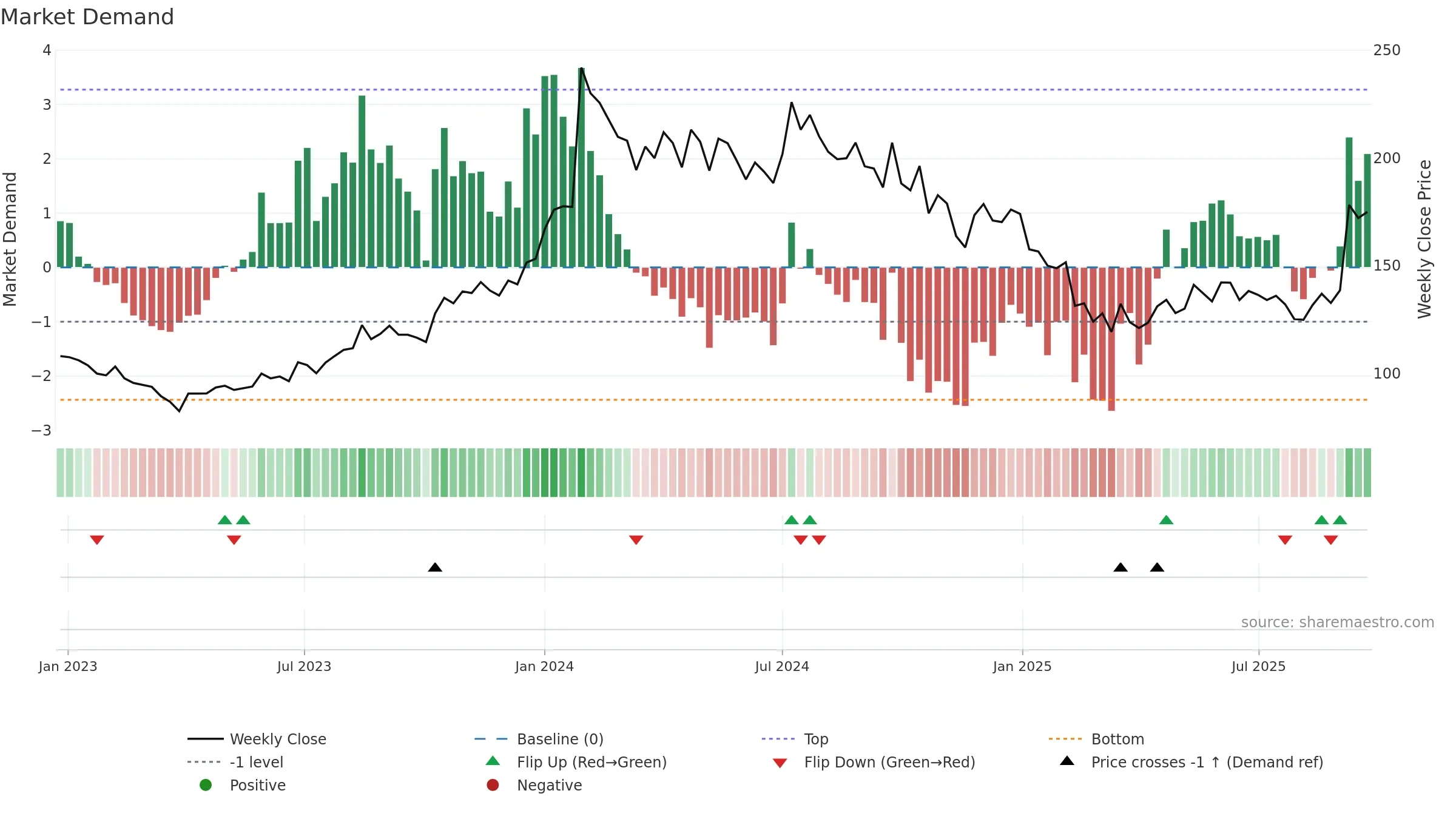Click the 100 tick on the price axis

(x=1387, y=373)
